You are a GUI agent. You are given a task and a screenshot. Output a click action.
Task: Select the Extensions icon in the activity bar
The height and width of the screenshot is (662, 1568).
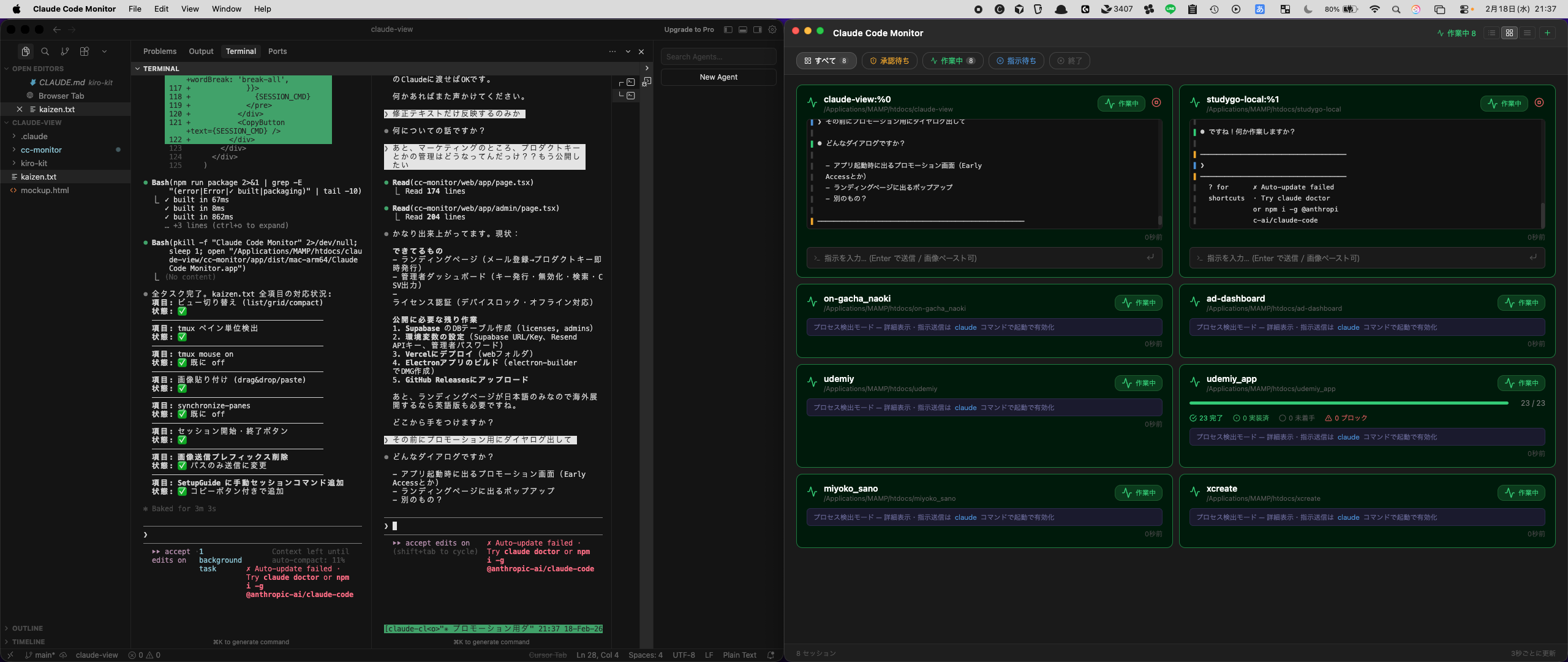pyautogui.click(x=85, y=51)
